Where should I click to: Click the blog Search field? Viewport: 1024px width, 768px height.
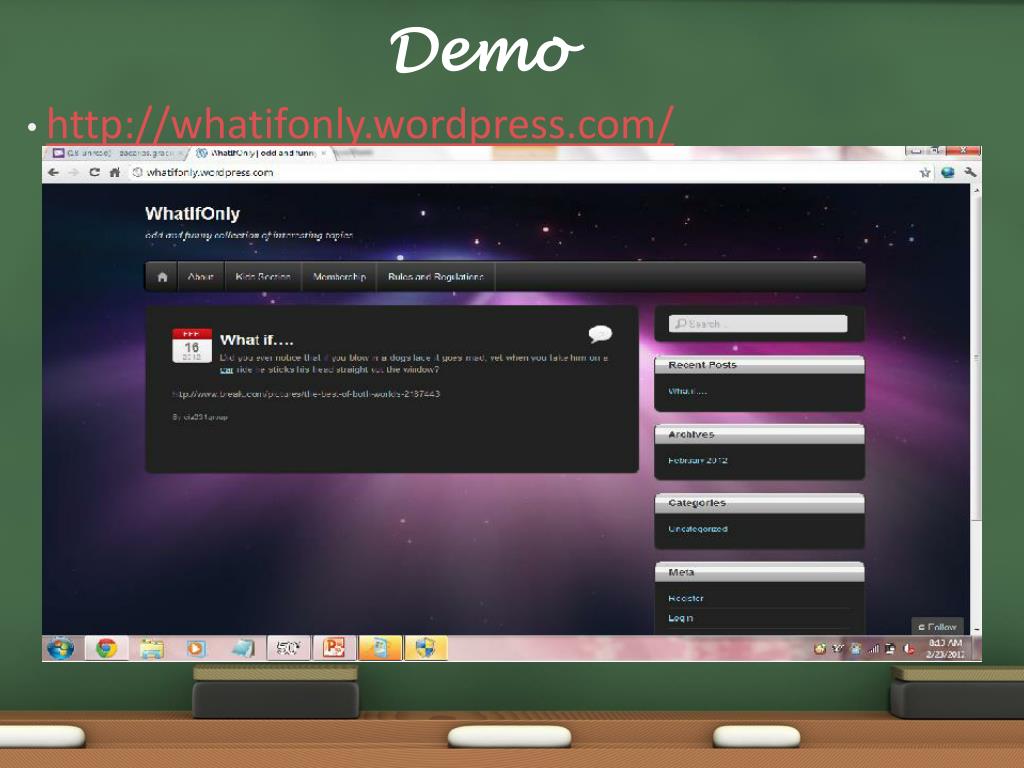(x=758, y=323)
